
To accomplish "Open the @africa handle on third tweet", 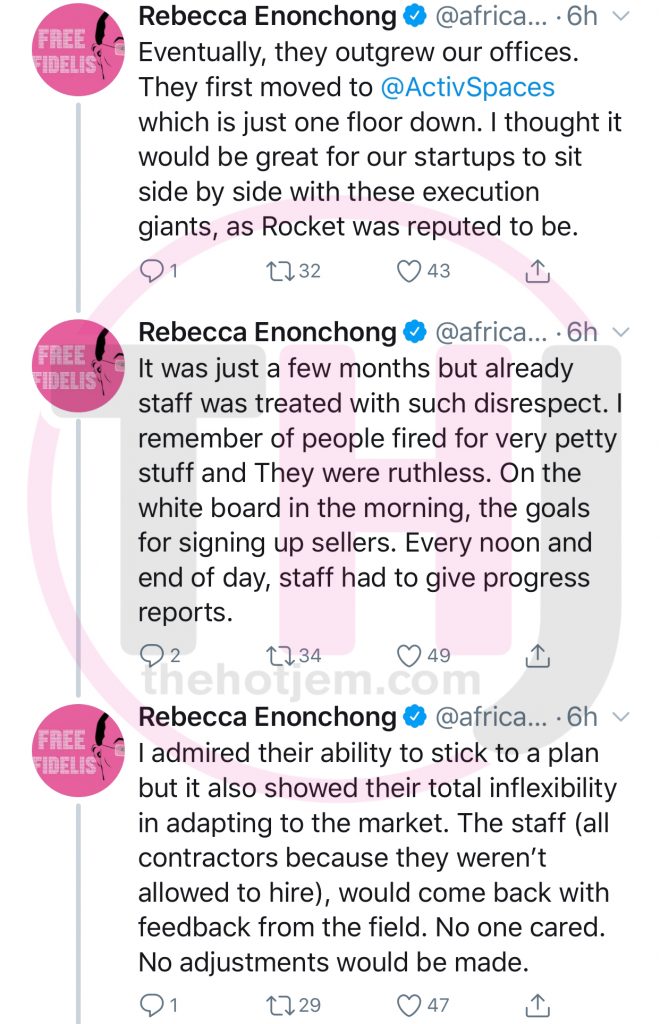I will click(491, 716).
